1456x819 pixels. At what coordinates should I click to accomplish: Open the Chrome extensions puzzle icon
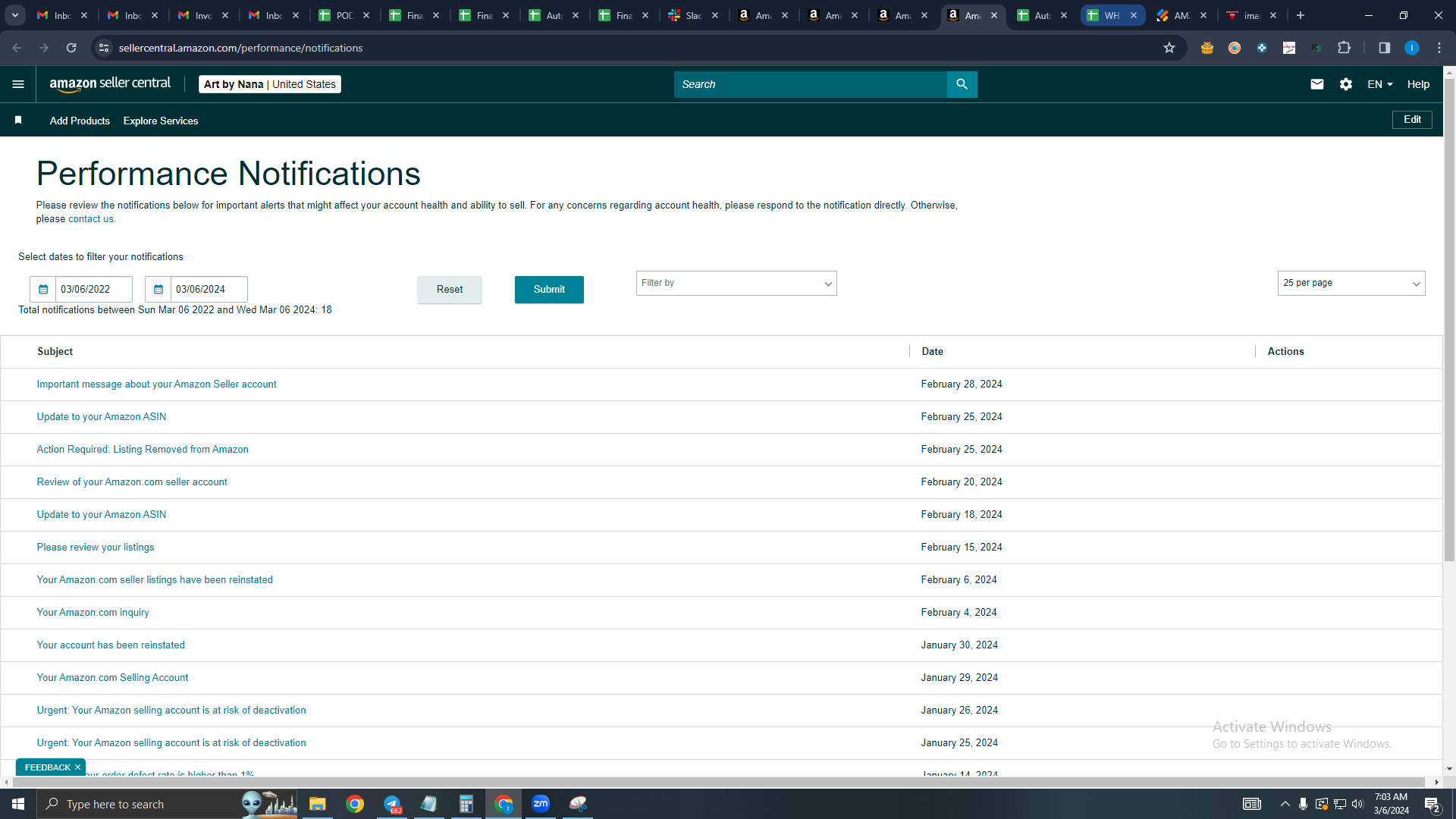click(1345, 48)
